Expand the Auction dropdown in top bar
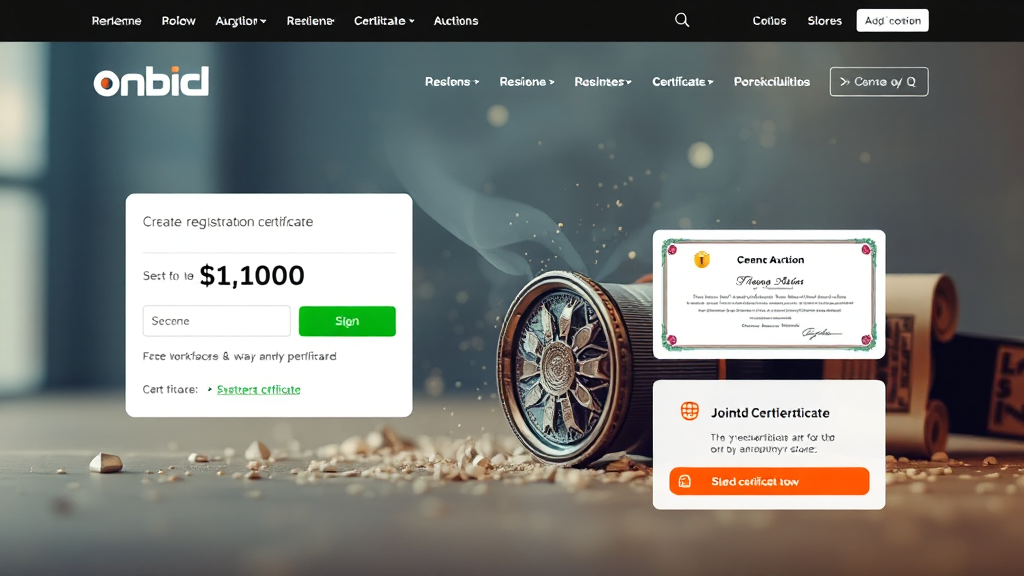The image size is (1024, 576). [x=240, y=21]
